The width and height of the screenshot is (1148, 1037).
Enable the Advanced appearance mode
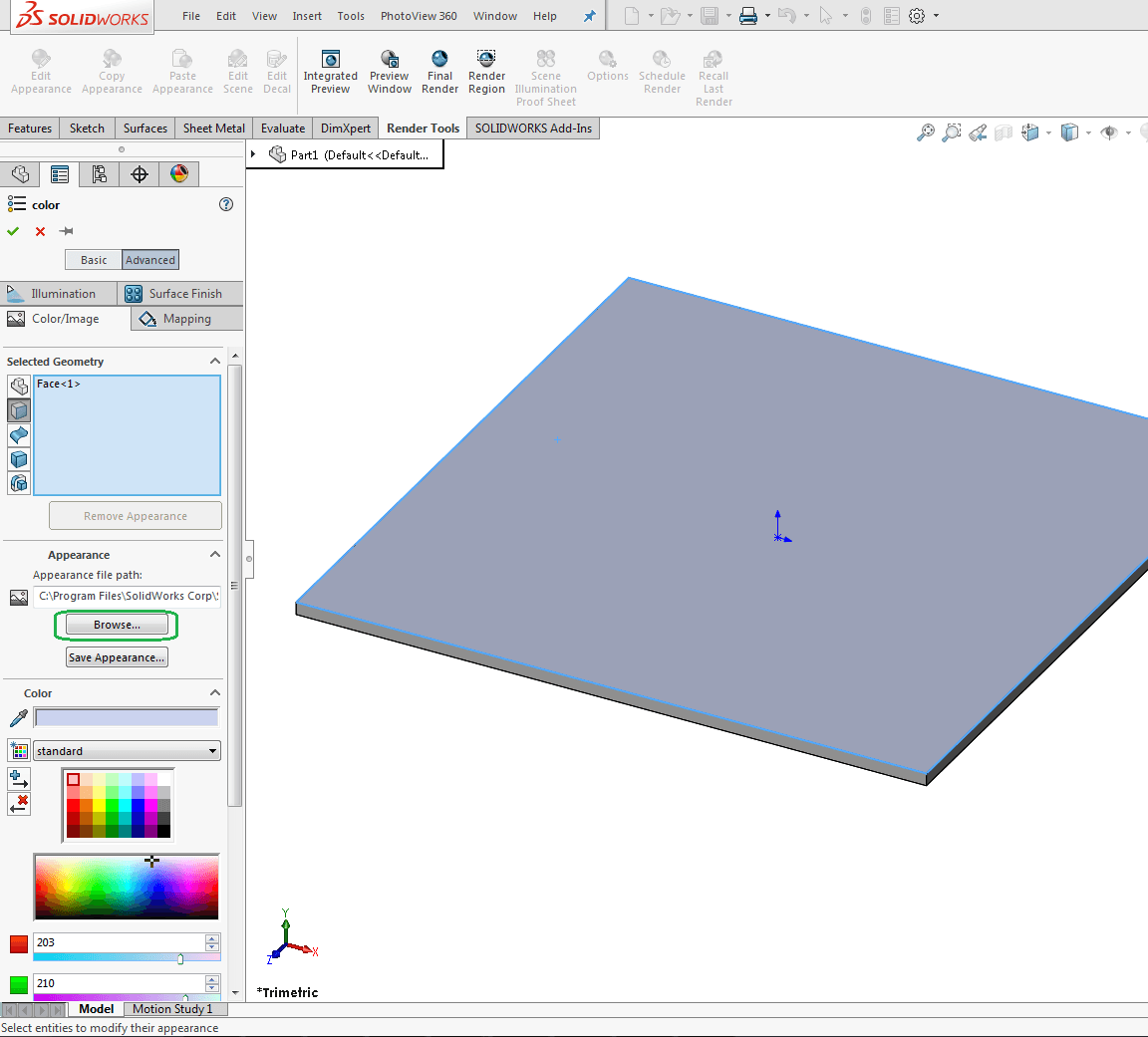(150, 260)
